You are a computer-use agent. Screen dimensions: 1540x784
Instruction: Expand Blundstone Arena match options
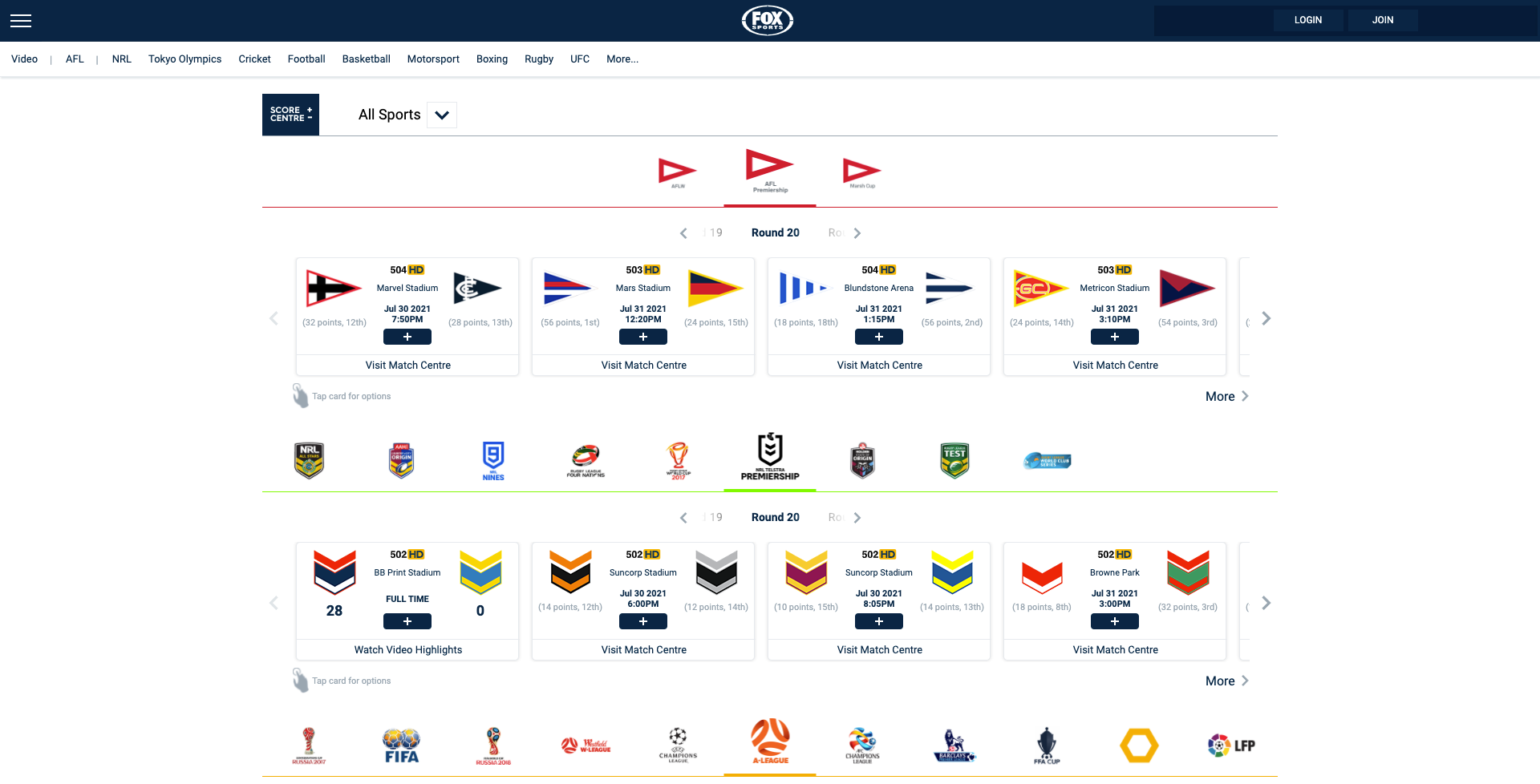click(x=879, y=337)
